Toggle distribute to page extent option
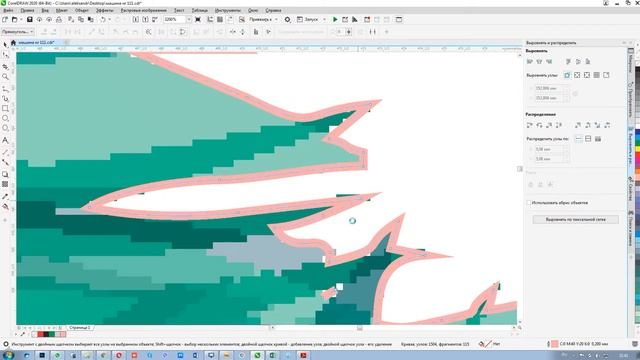640x360 pixels. pyautogui.click(x=588, y=139)
